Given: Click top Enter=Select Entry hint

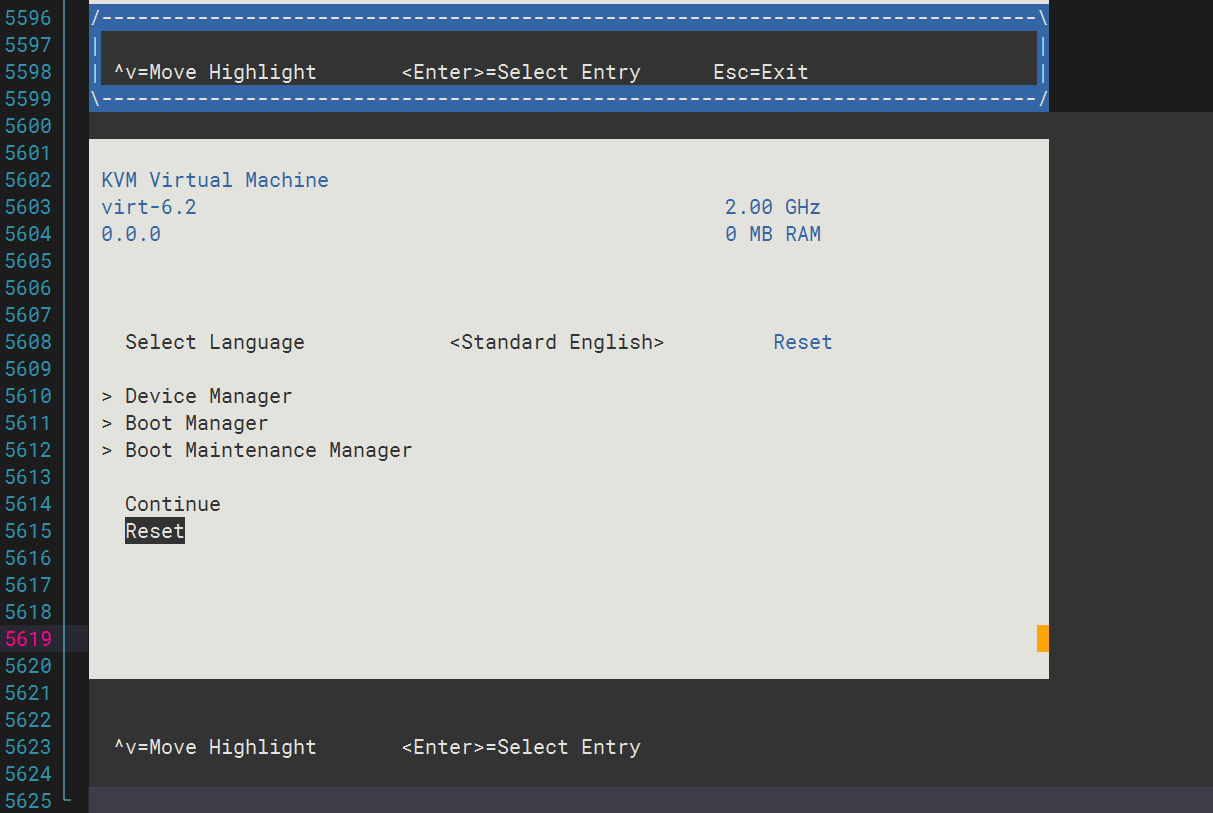Looking at the screenshot, I should 521,72.
